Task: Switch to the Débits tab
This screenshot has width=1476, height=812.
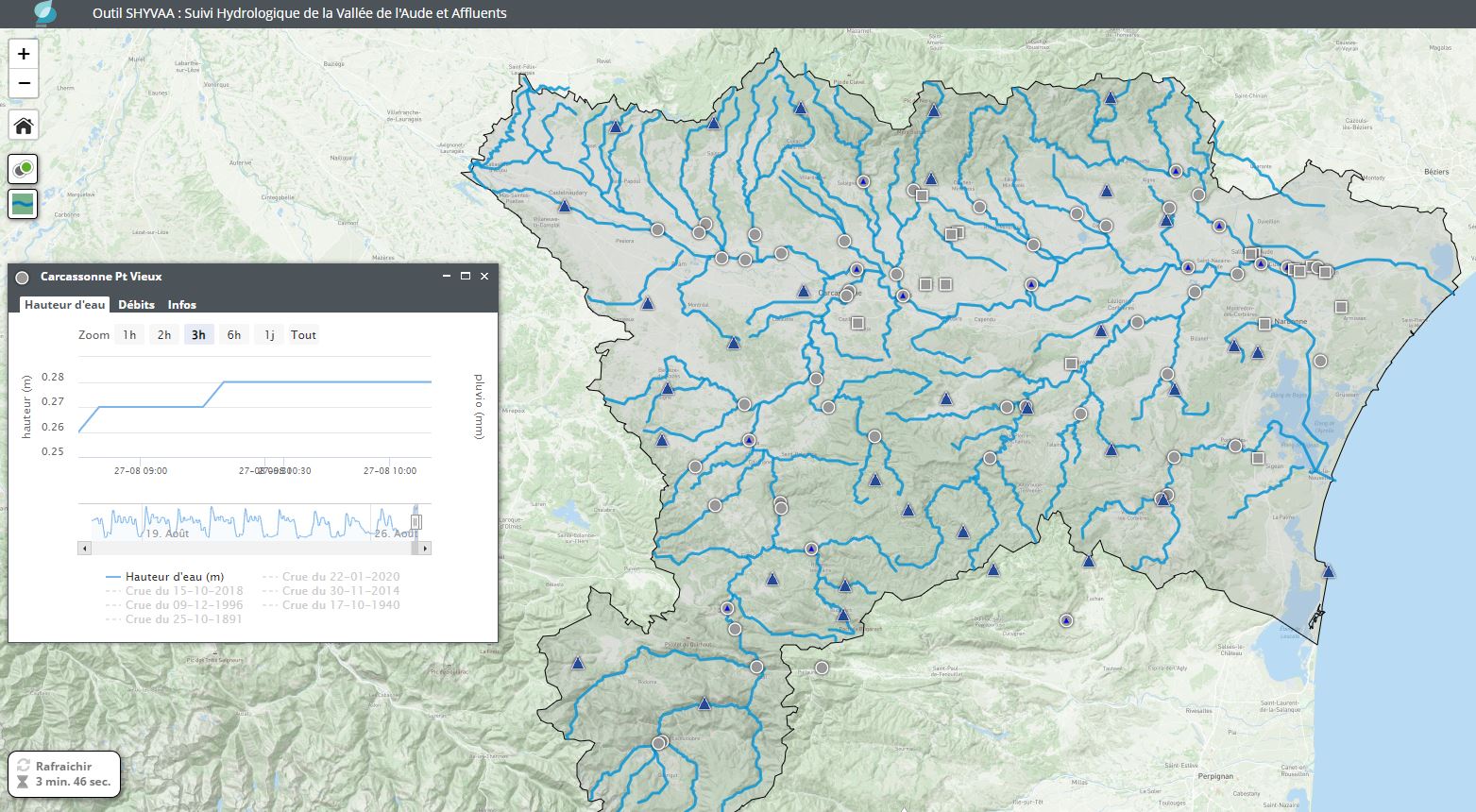Action: click(137, 305)
